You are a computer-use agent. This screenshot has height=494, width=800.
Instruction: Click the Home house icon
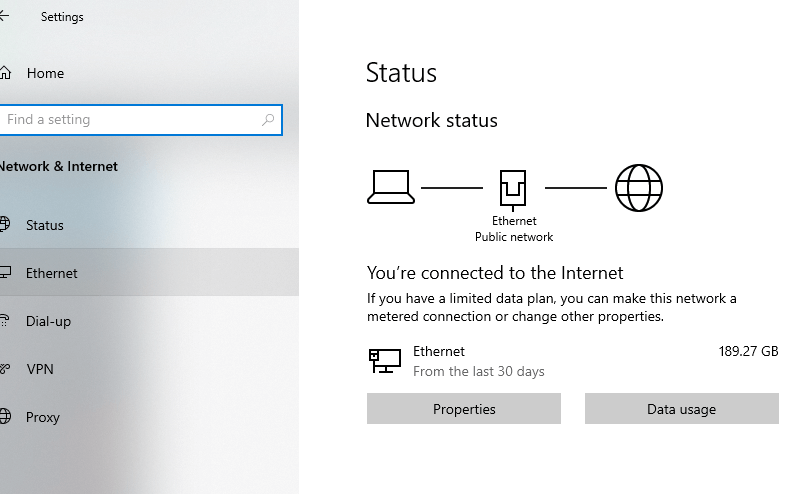tap(5, 73)
